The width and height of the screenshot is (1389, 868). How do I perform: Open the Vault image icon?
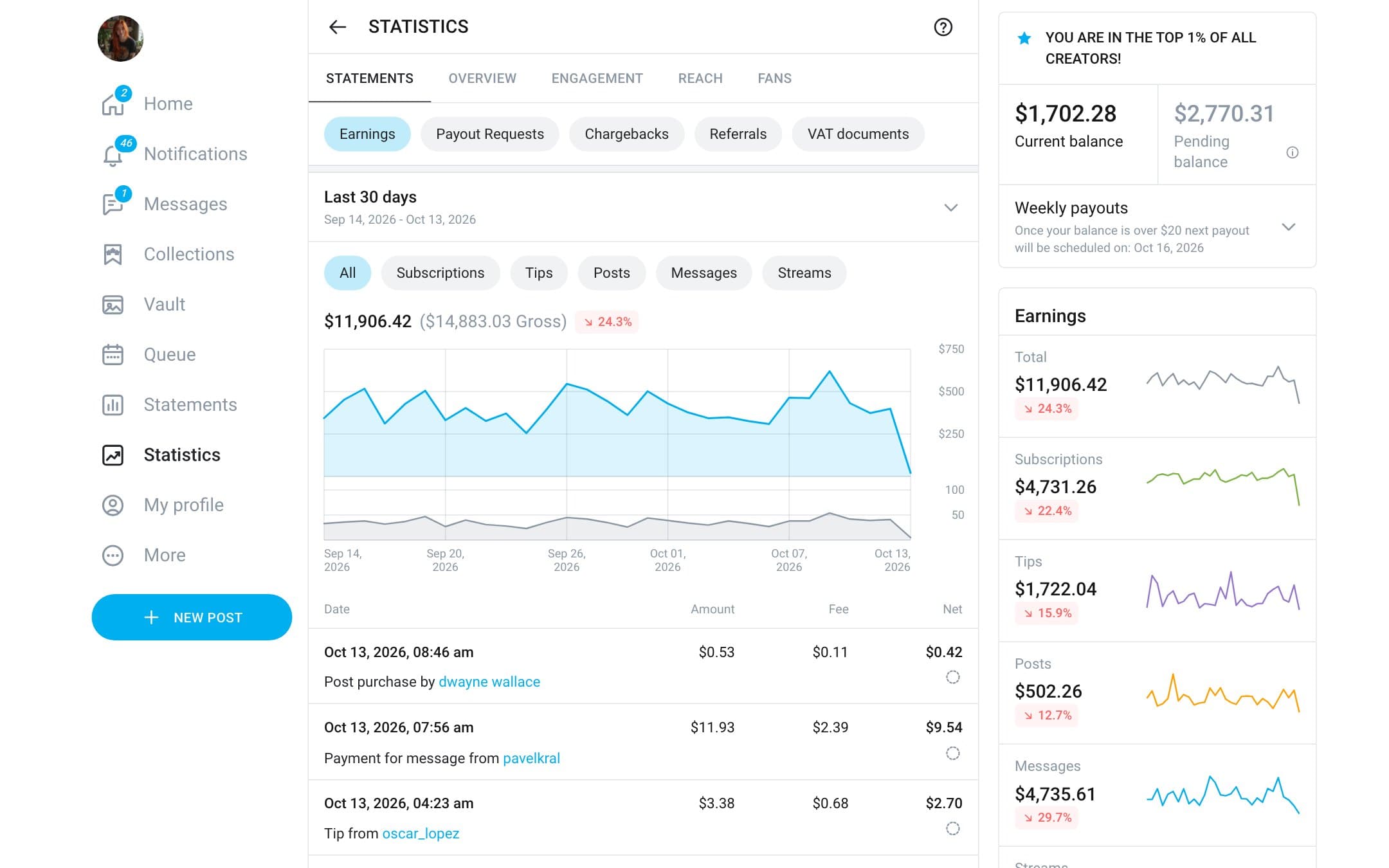pyautogui.click(x=113, y=305)
